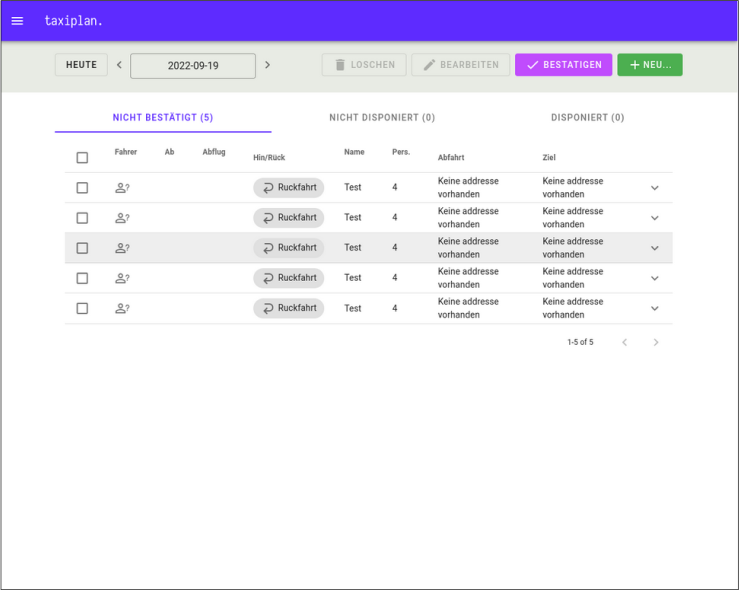The image size is (739, 590).
Task: Click the Bestätigen button
Action: coord(563,65)
